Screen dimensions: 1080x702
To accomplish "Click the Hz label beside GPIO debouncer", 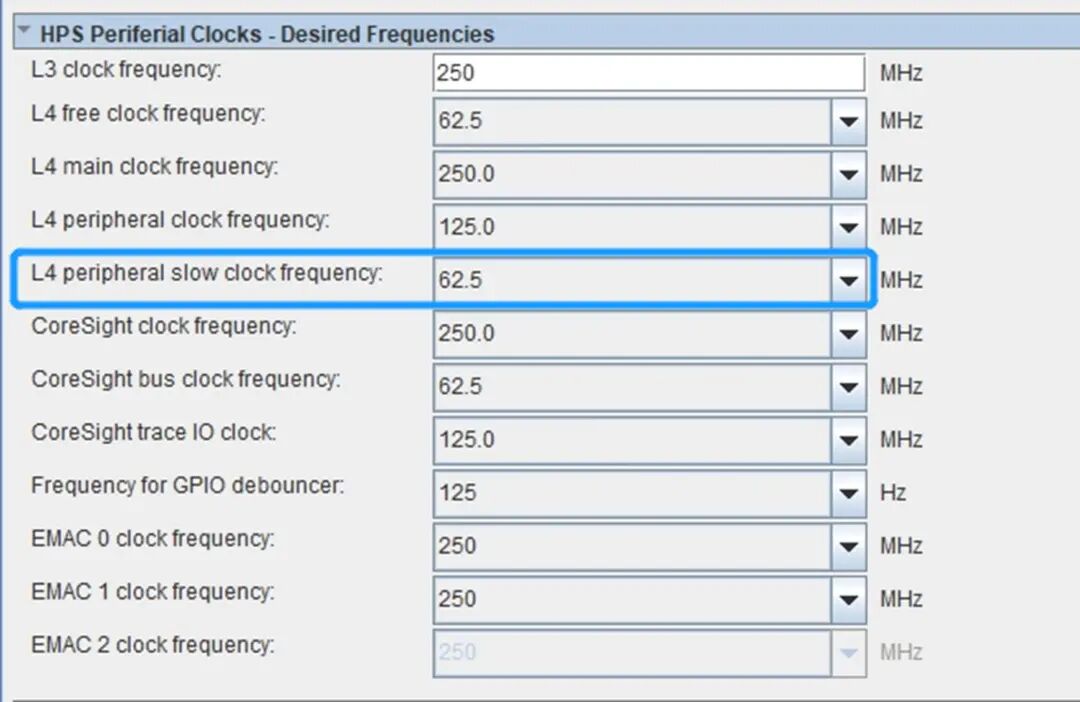I will 894,493.
